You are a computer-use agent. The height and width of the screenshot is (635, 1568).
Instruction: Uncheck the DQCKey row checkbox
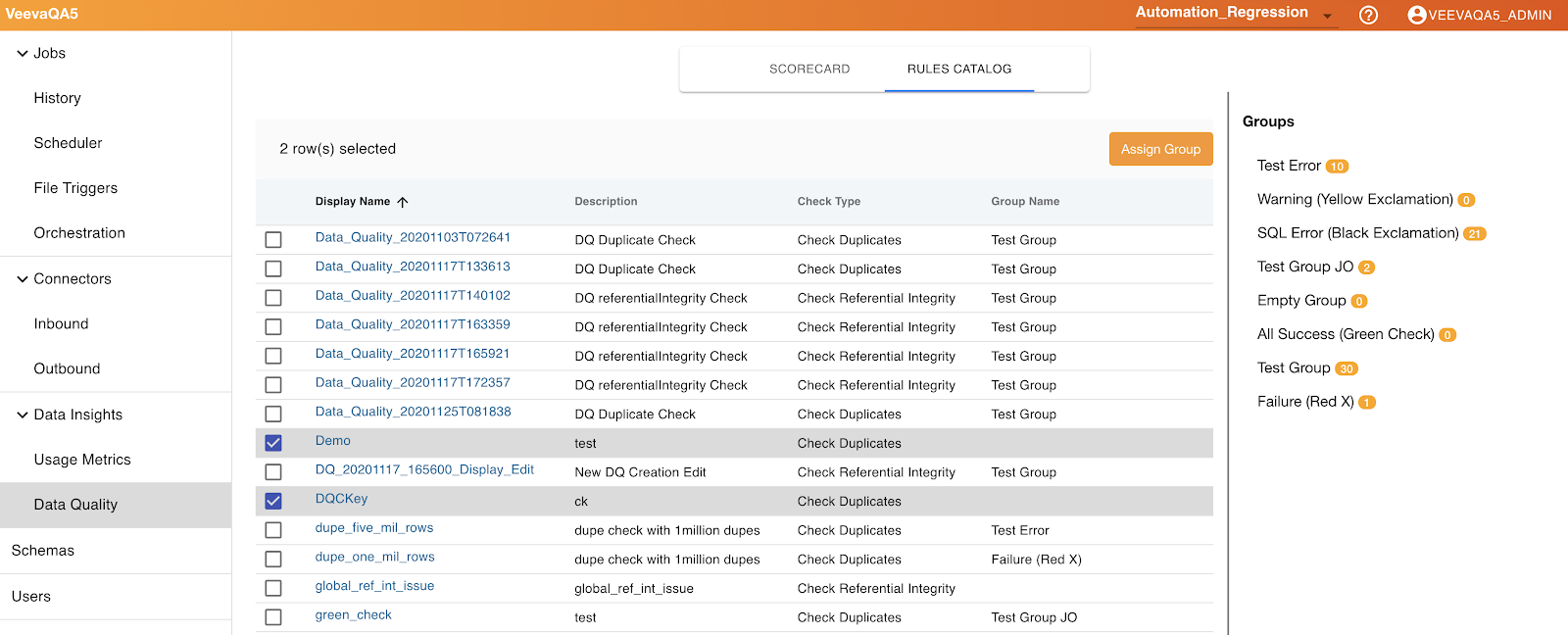[x=273, y=502]
